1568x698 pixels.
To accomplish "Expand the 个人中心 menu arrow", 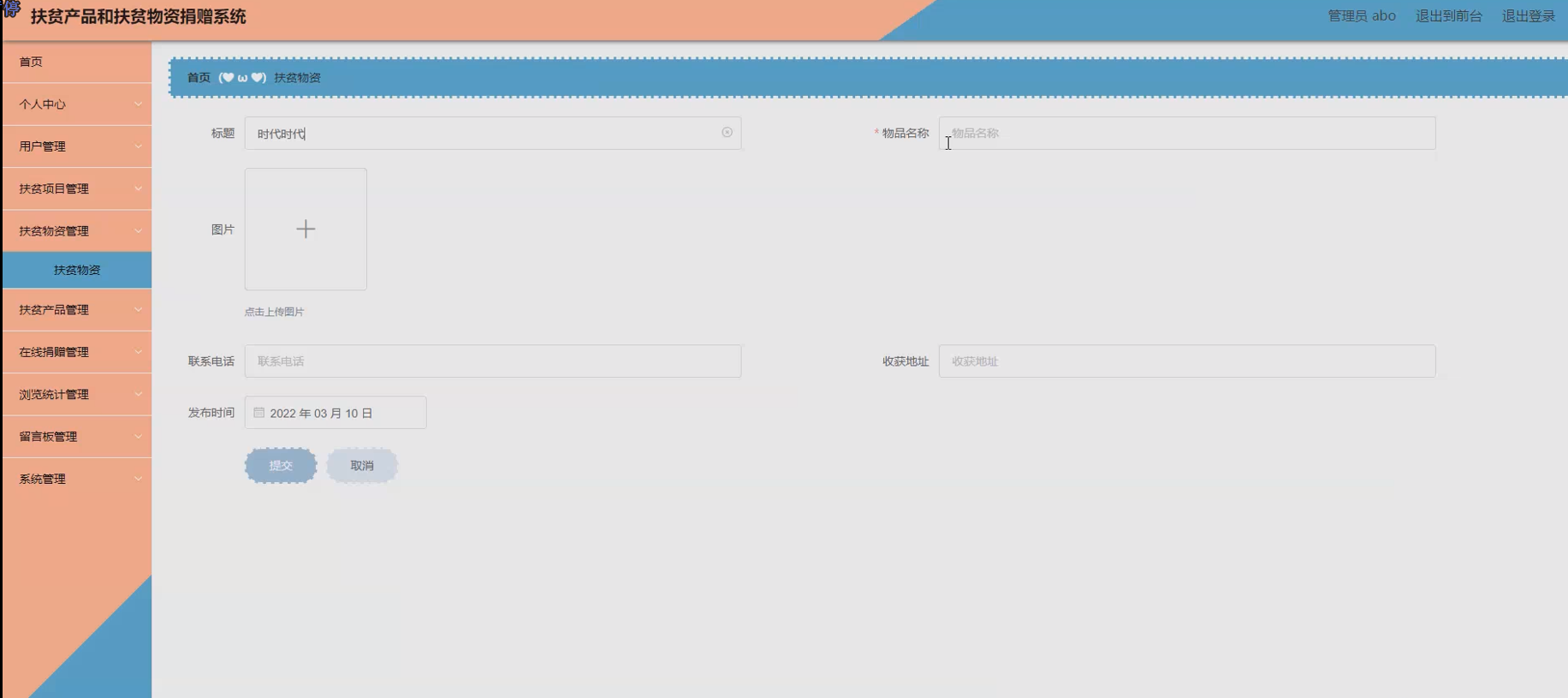I will [x=138, y=104].
